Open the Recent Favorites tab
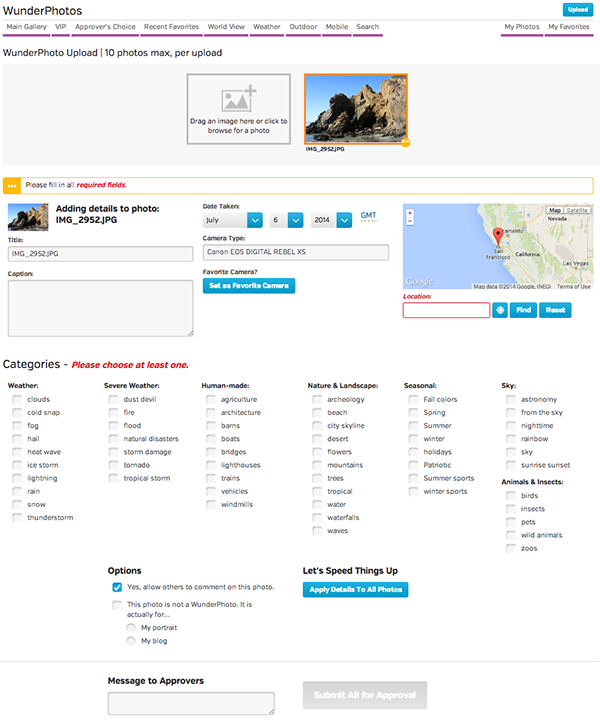The height and width of the screenshot is (726, 600). 171,27
